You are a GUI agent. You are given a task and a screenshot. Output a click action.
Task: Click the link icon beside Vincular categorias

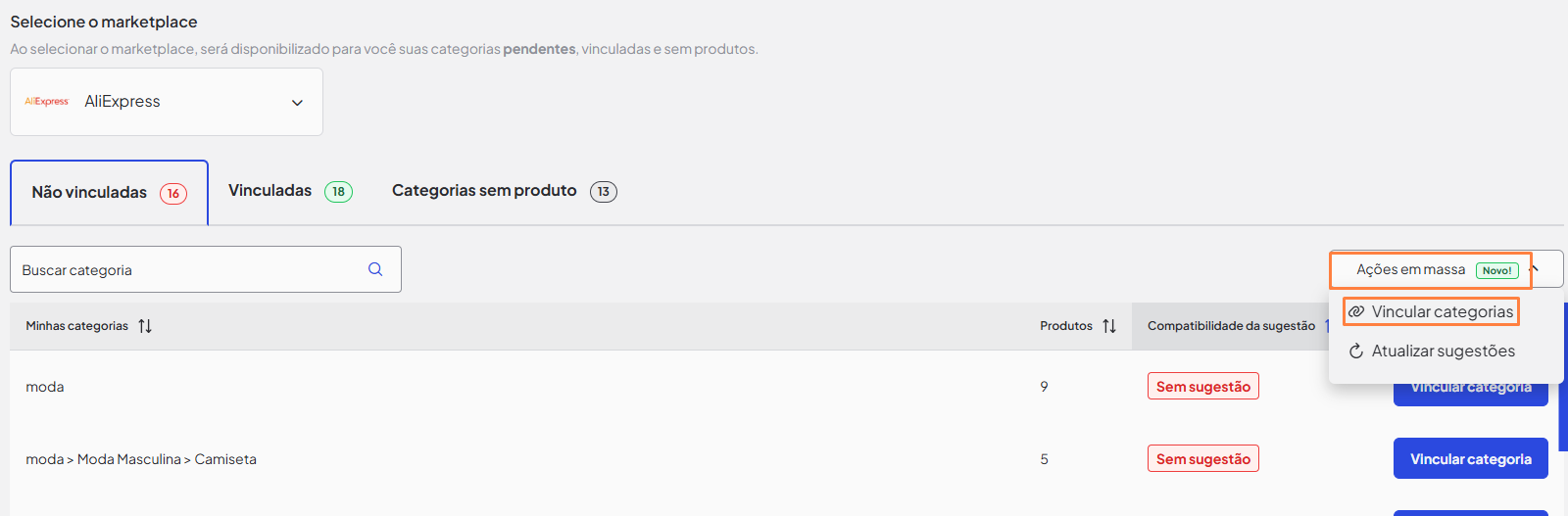point(1356,311)
